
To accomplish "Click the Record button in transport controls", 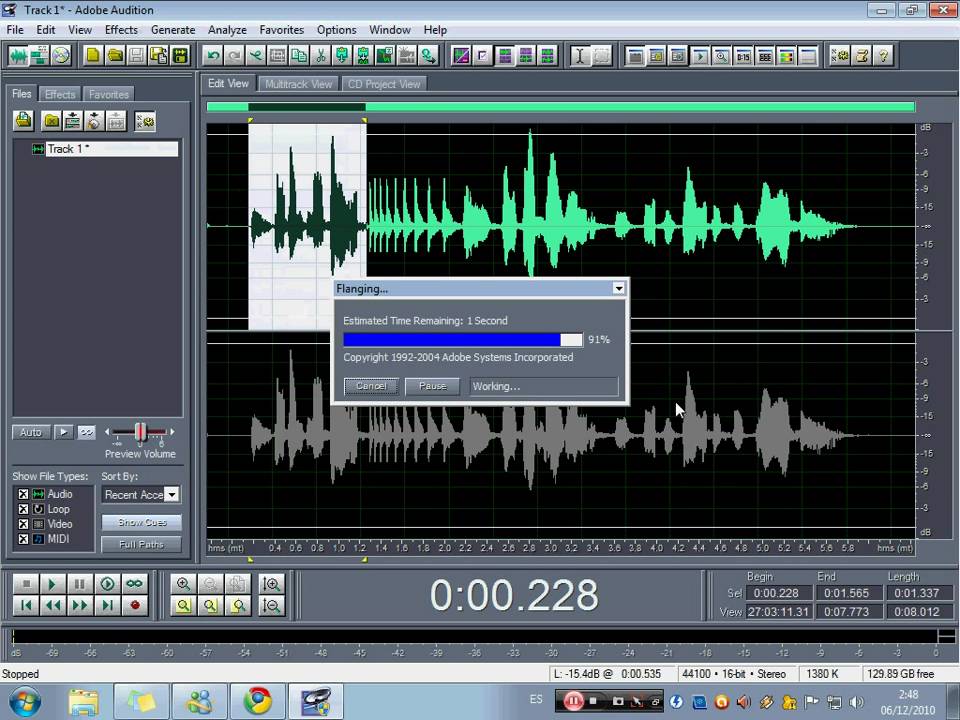I will [x=135, y=605].
